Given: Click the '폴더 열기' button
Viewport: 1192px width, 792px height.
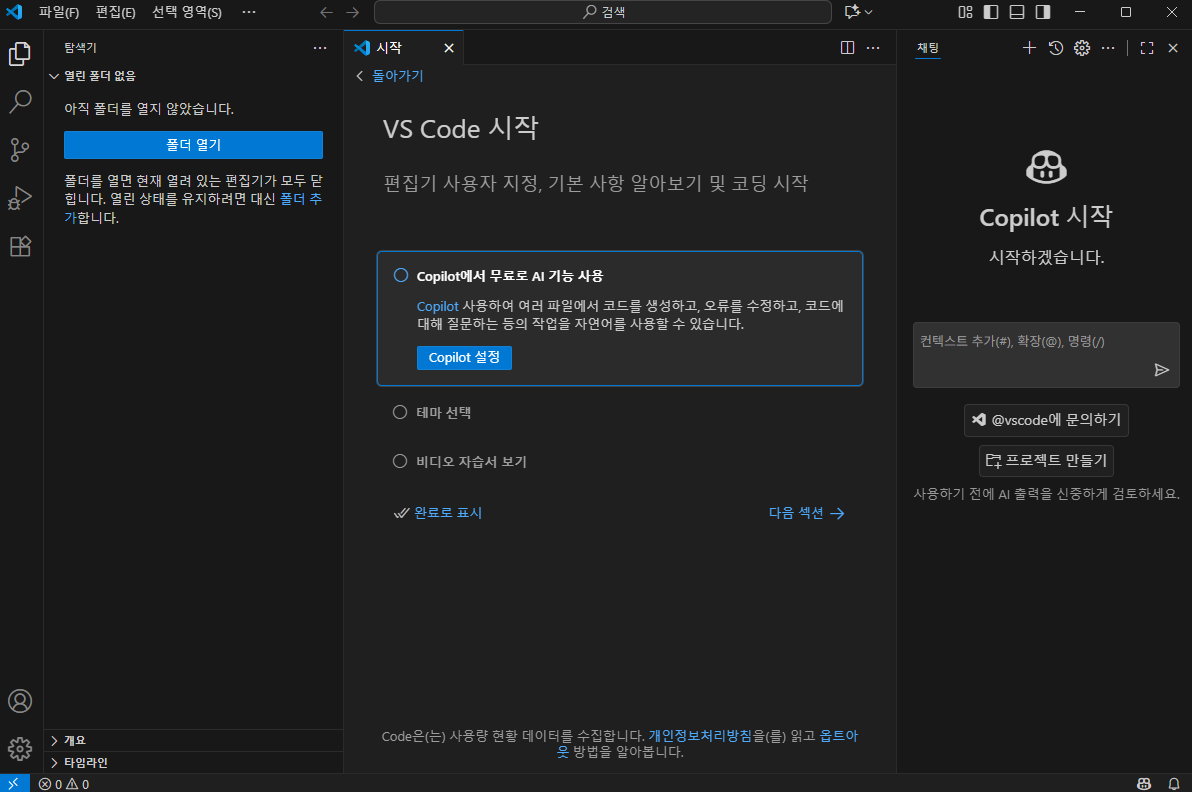Looking at the screenshot, I should click(193, 145).
